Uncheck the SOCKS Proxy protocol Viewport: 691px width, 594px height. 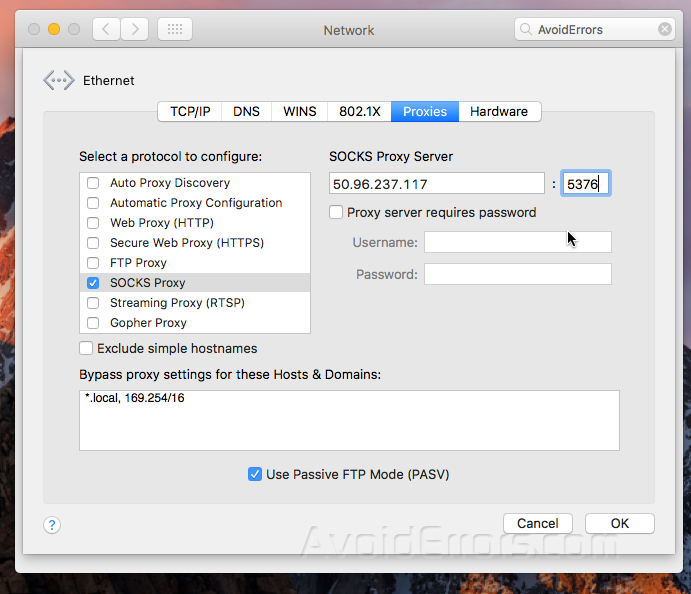93,283
